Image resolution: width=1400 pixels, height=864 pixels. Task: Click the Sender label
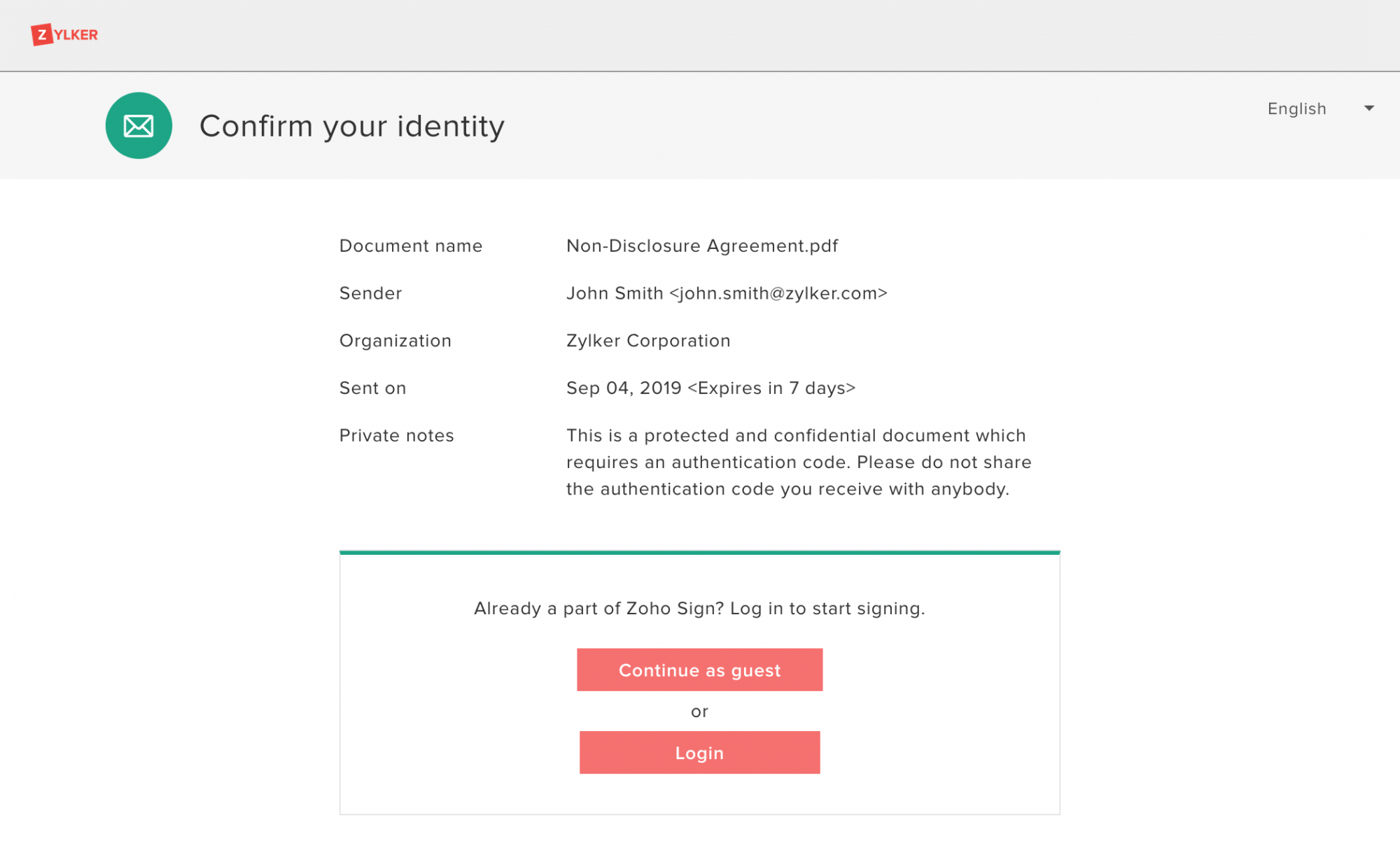click(x=370, y=293)
